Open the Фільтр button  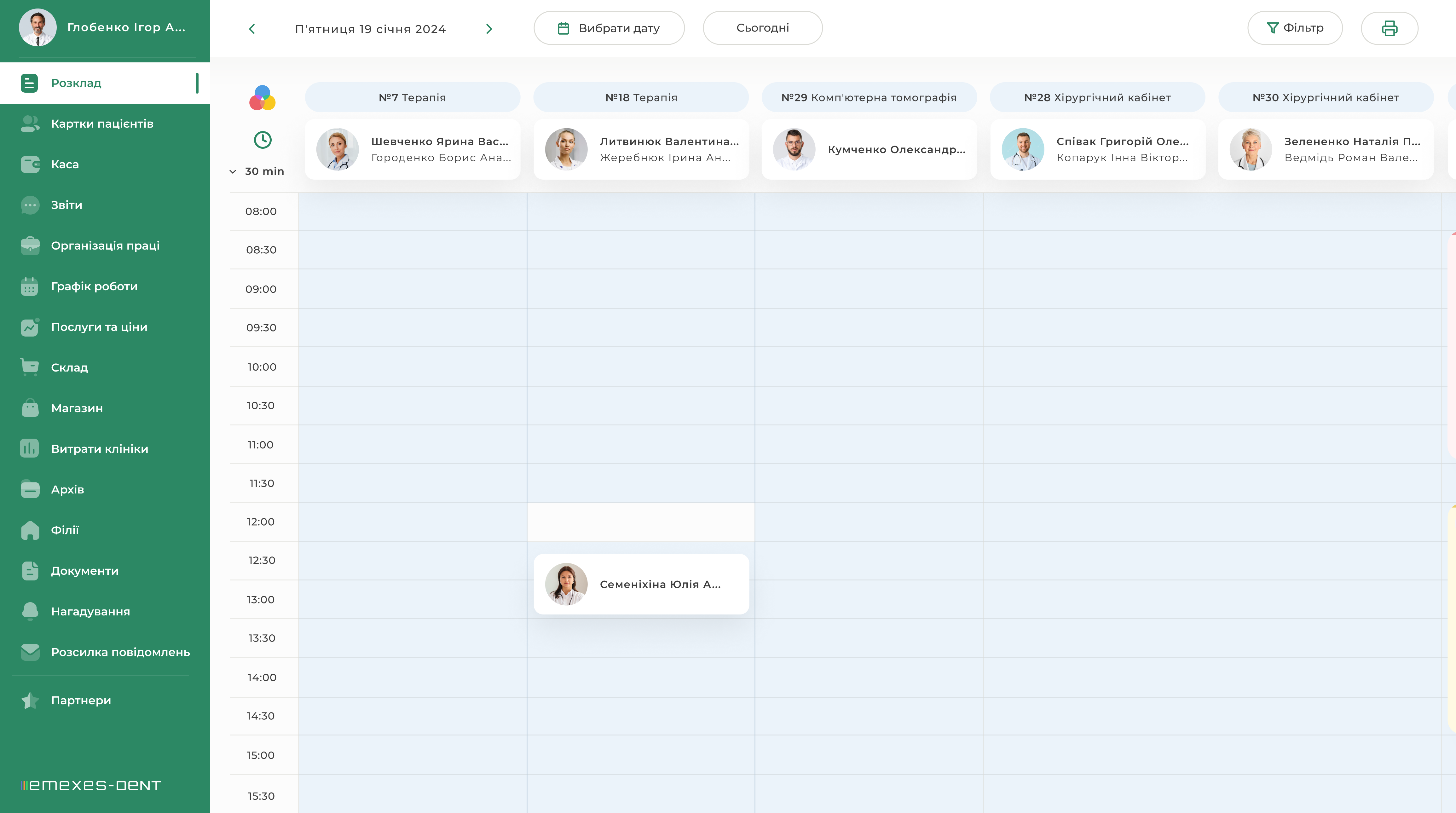point(1294,28)
